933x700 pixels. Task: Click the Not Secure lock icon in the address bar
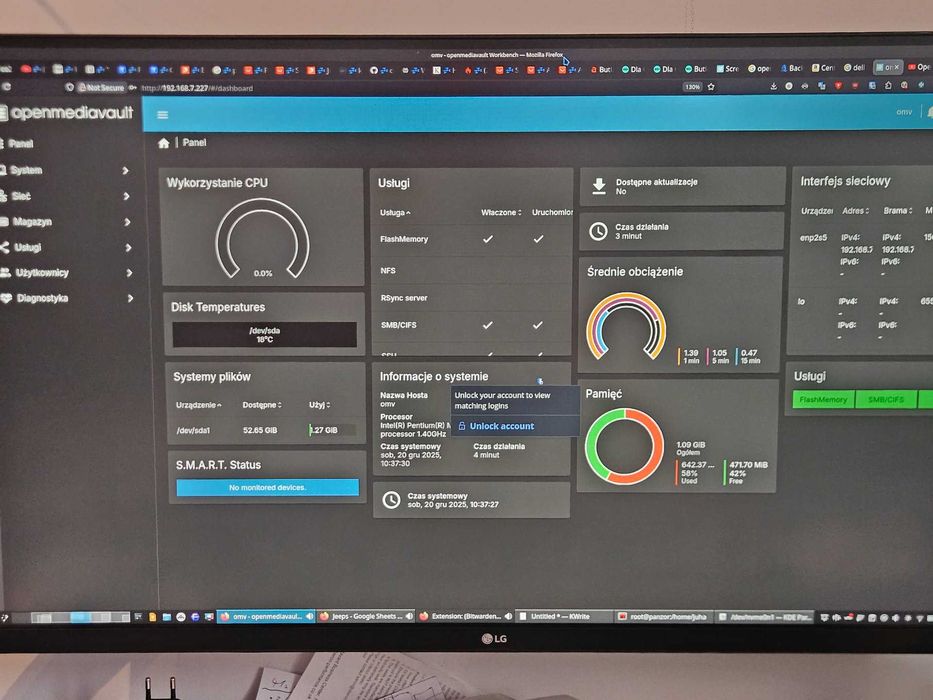point(83,88)
